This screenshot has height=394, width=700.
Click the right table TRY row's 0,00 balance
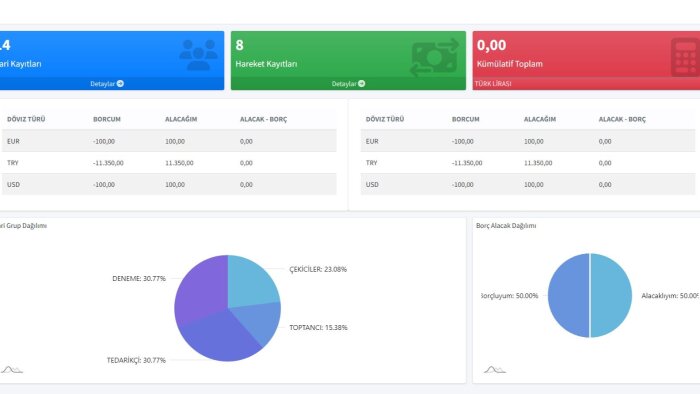[605, 163]
